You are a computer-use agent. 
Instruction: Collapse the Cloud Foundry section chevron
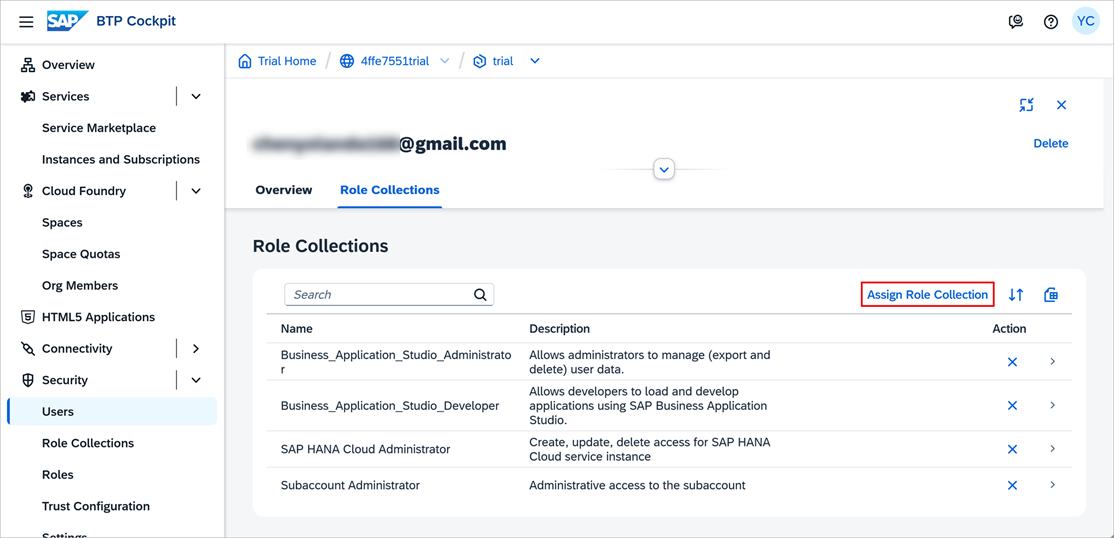[197, 191]
